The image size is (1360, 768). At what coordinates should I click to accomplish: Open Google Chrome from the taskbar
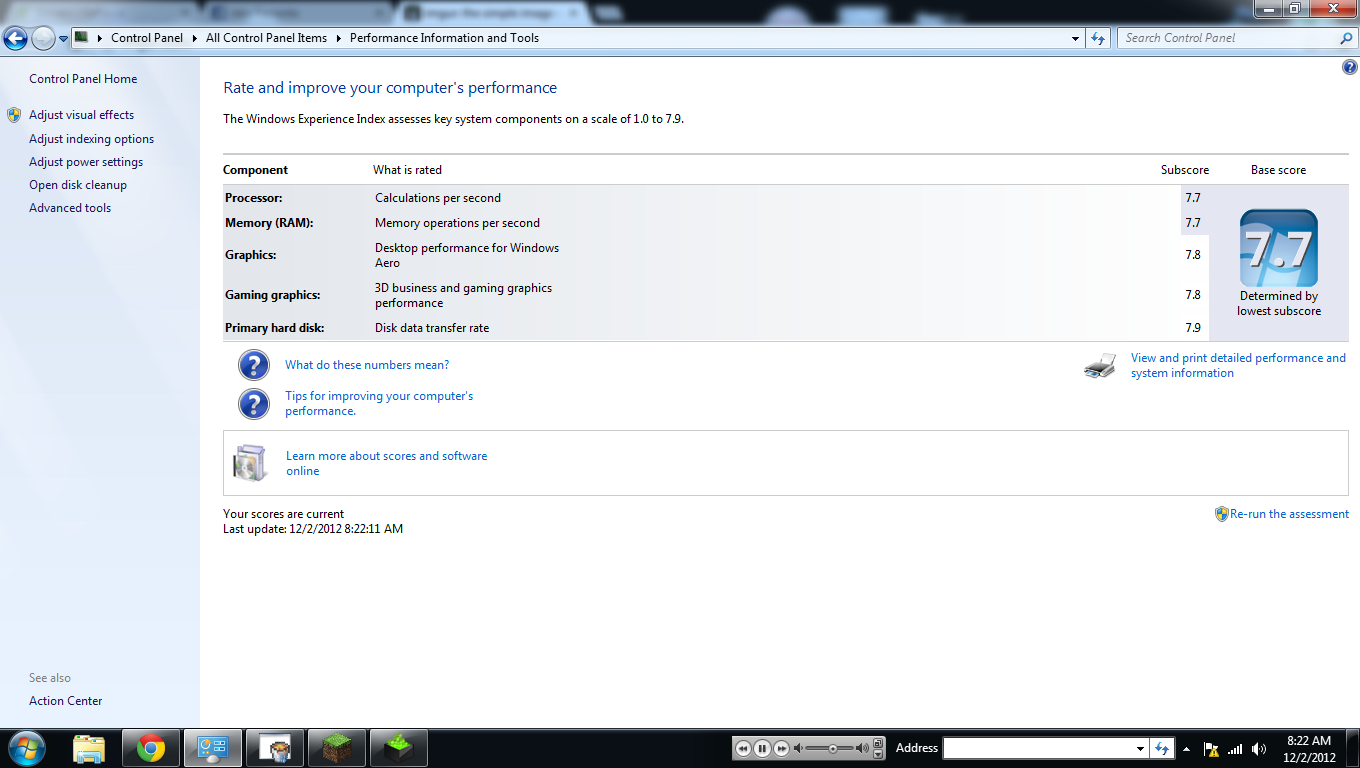[151, 748]
